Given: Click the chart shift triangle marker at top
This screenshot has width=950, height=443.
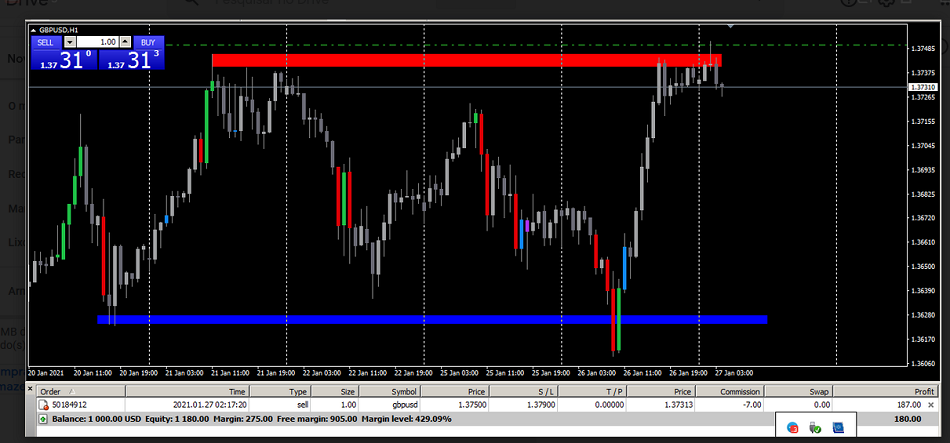Looking at the screenshot, I should tap(731, 24).
